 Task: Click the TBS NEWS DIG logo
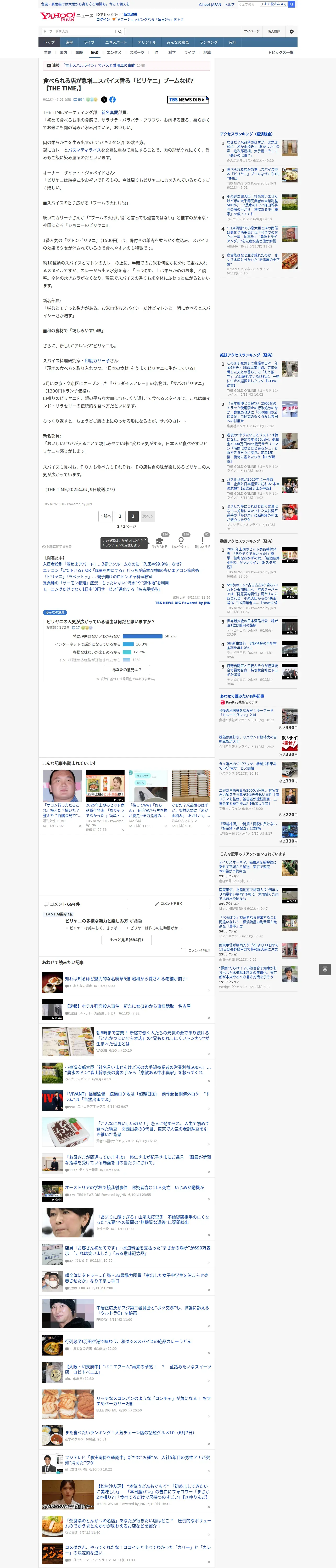pyautogui.click(x=188, y=99)
